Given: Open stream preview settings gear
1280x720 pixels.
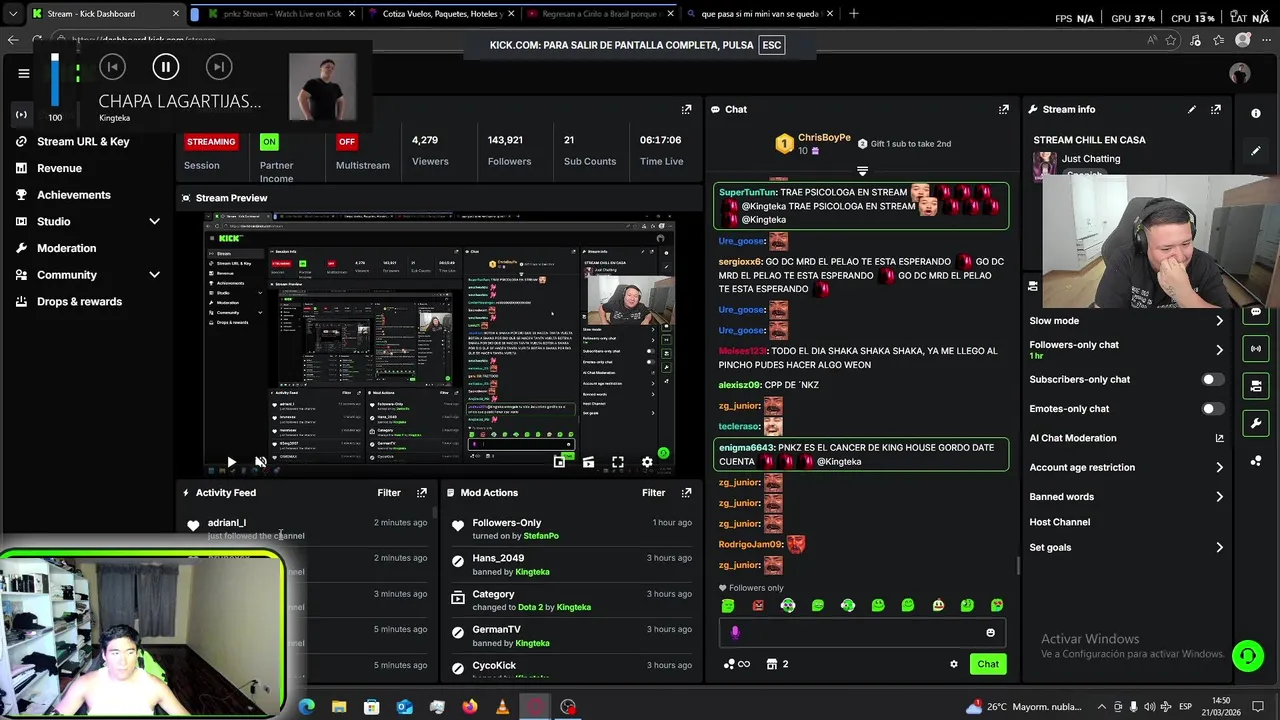Looking at the screenshot, I should pyautogui.click(x=647, y=462).
